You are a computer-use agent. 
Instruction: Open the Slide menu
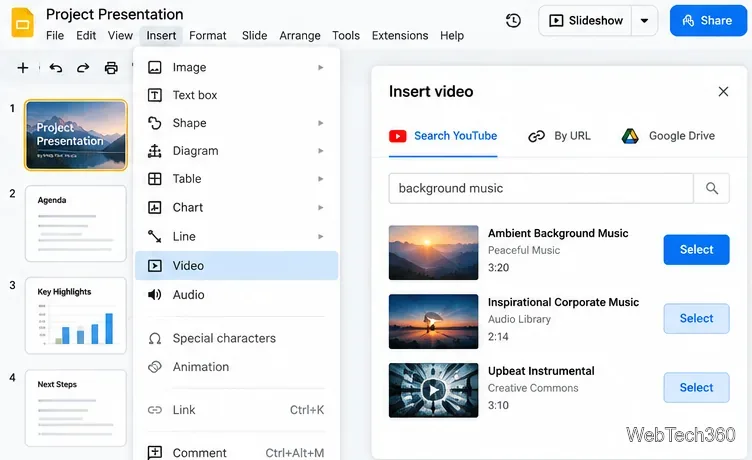[x=254, y=35]
